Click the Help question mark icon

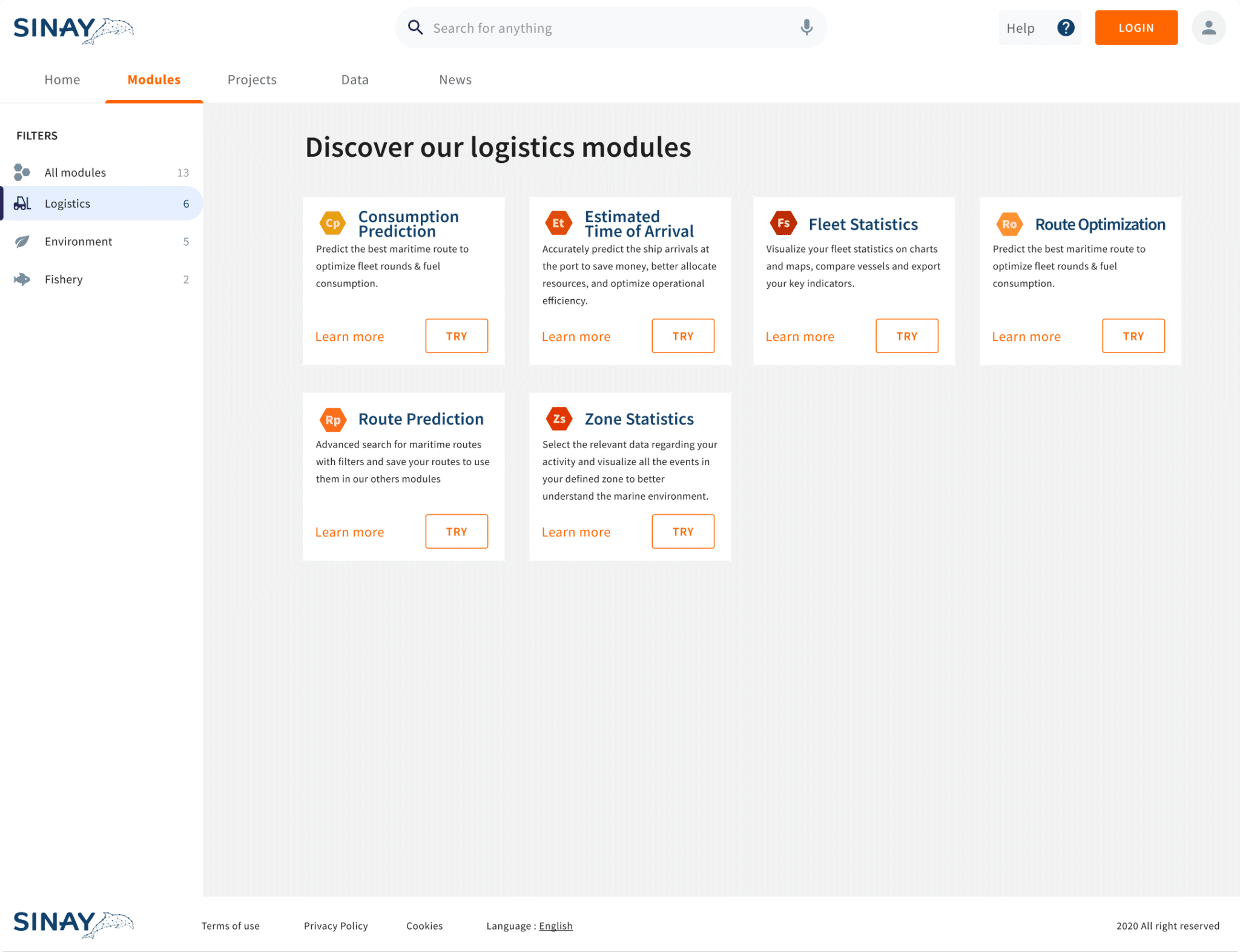(x=1066, y=27)
